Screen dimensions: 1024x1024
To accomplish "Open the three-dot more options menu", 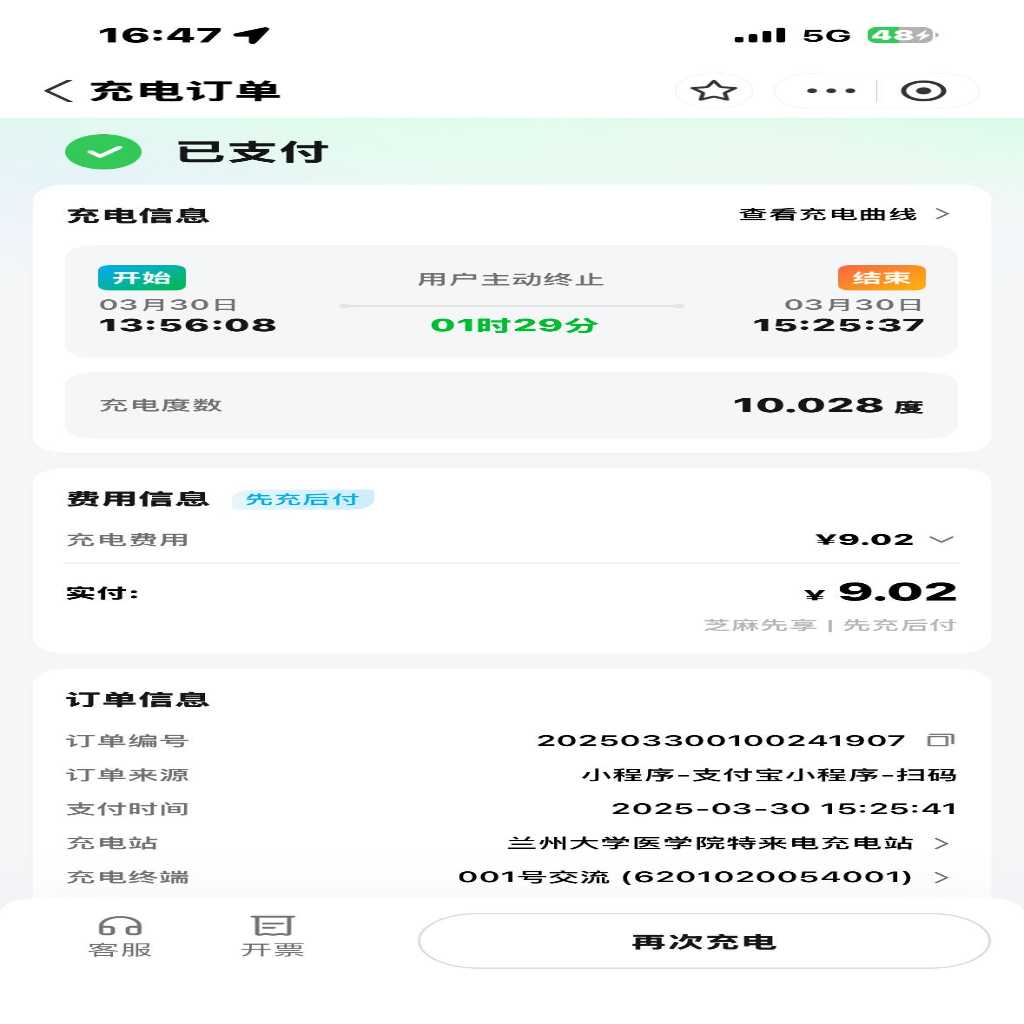I will click(831, 91).
